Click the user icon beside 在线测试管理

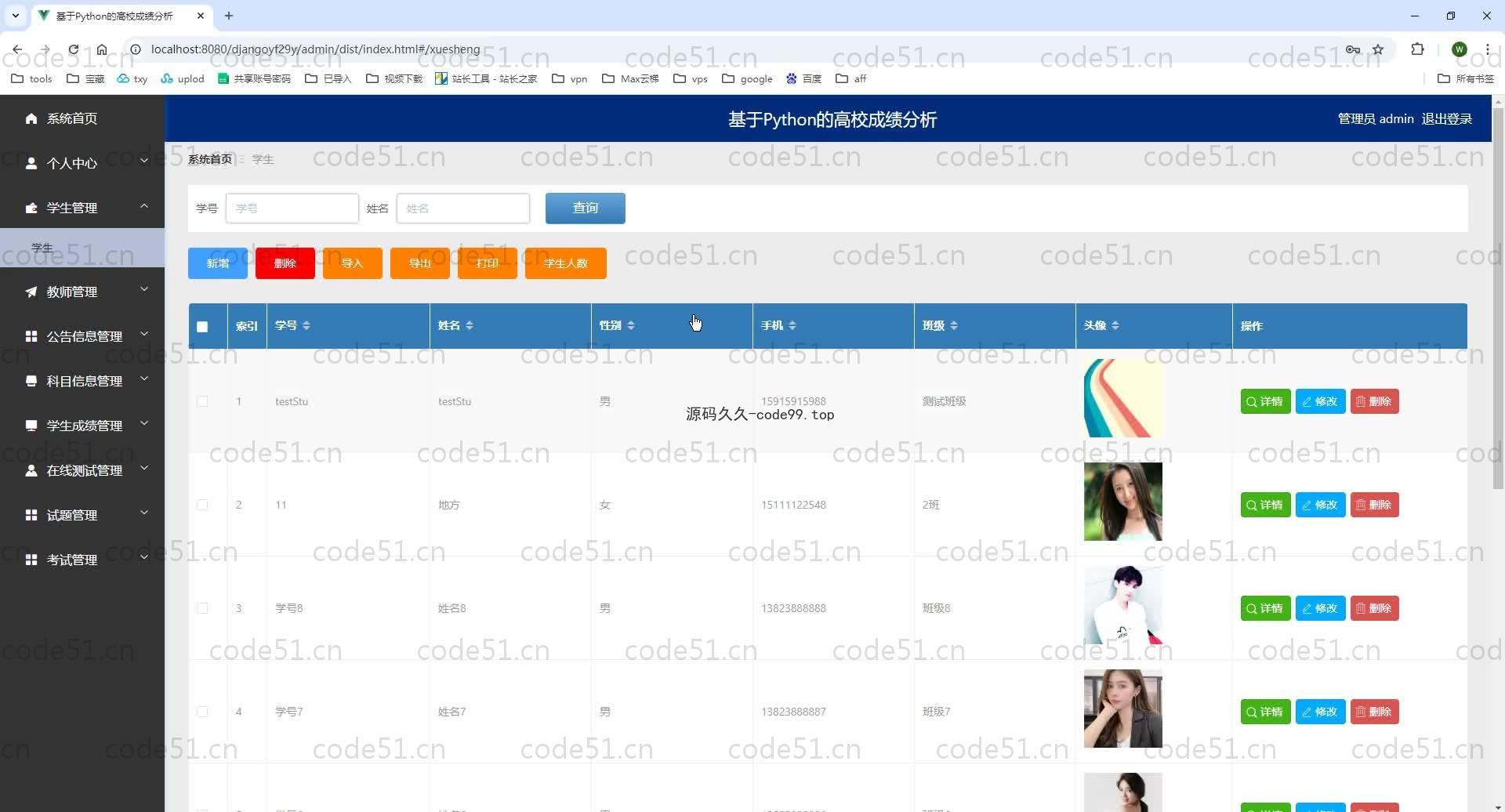31,470
